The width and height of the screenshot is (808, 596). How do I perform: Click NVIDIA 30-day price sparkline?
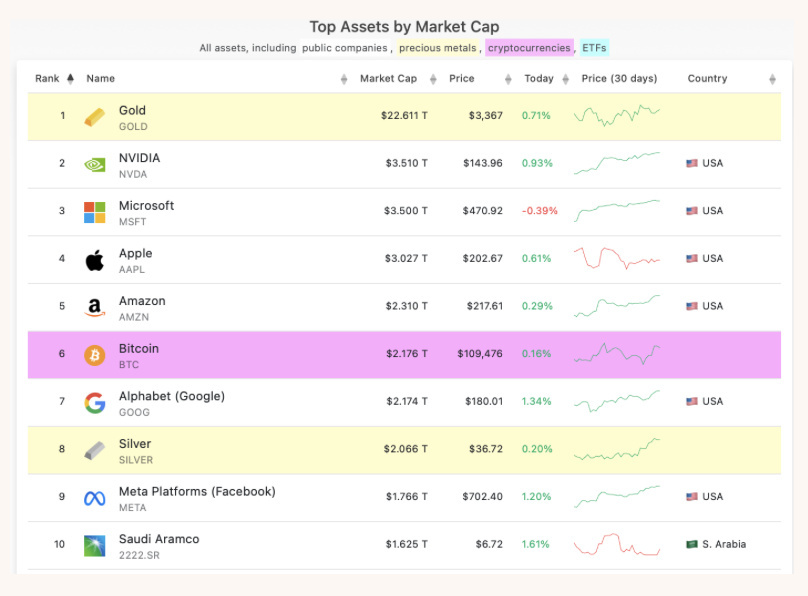click(x=617, y=163)
